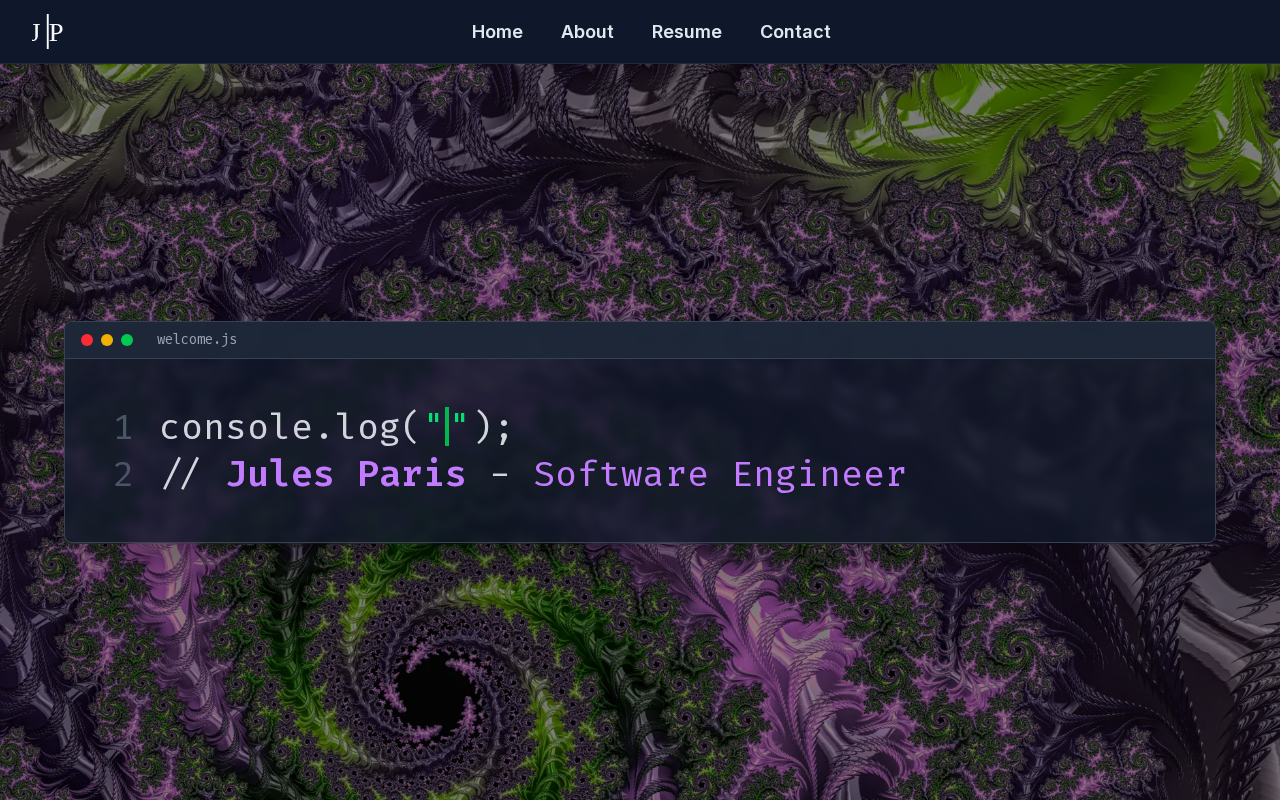Navigate to the Contact page
Image resolution: width=1280 pixels, height=800 pixels.
[x=795, y=32]
